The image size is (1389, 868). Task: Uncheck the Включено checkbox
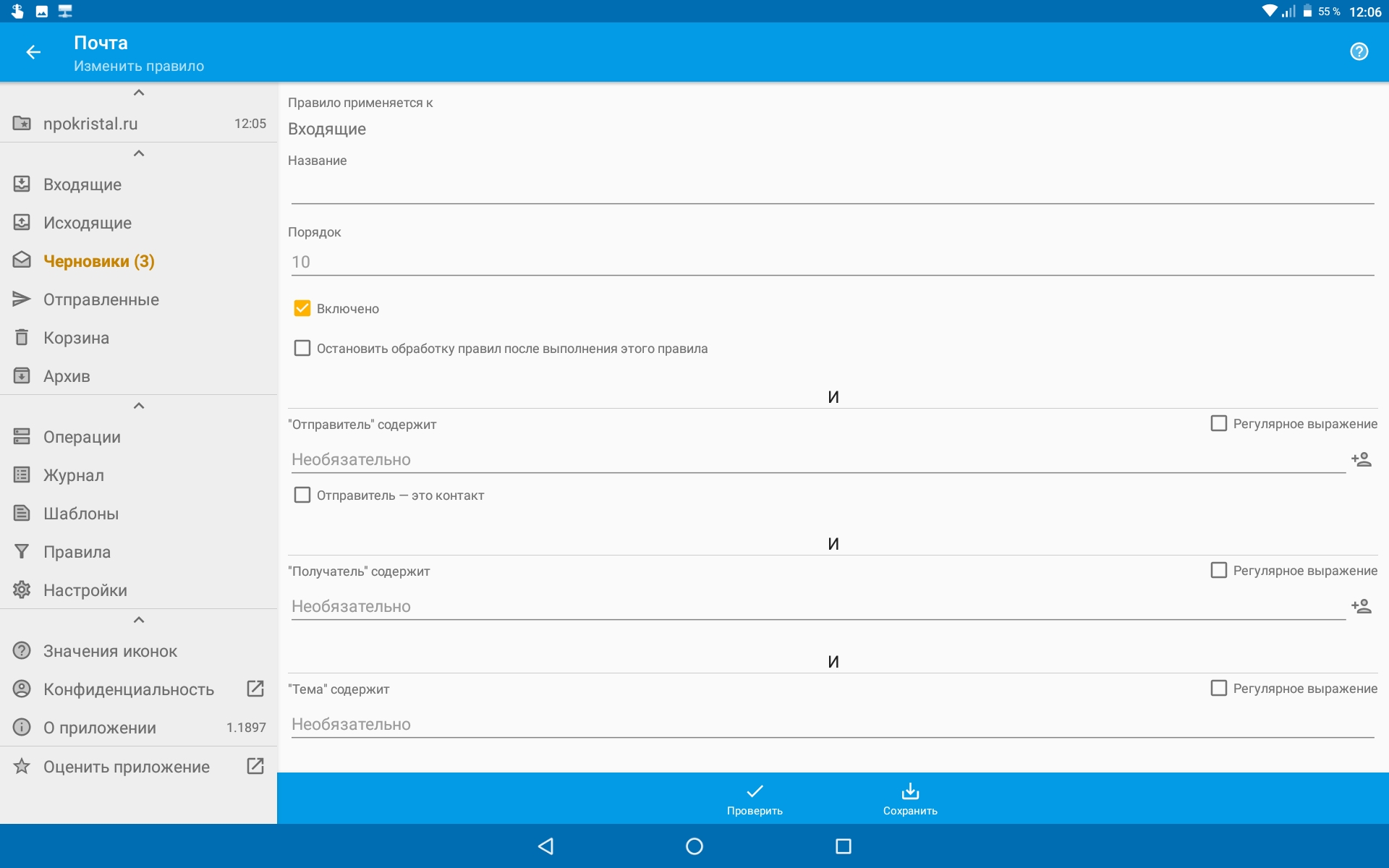pyautogui.click(x=302, y=309)
